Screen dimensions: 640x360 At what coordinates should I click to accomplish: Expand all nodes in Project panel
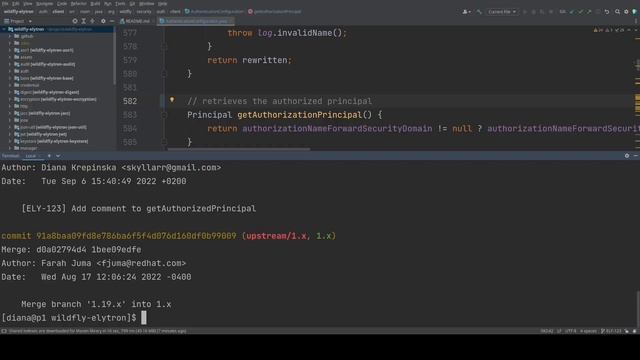[84, 21]
